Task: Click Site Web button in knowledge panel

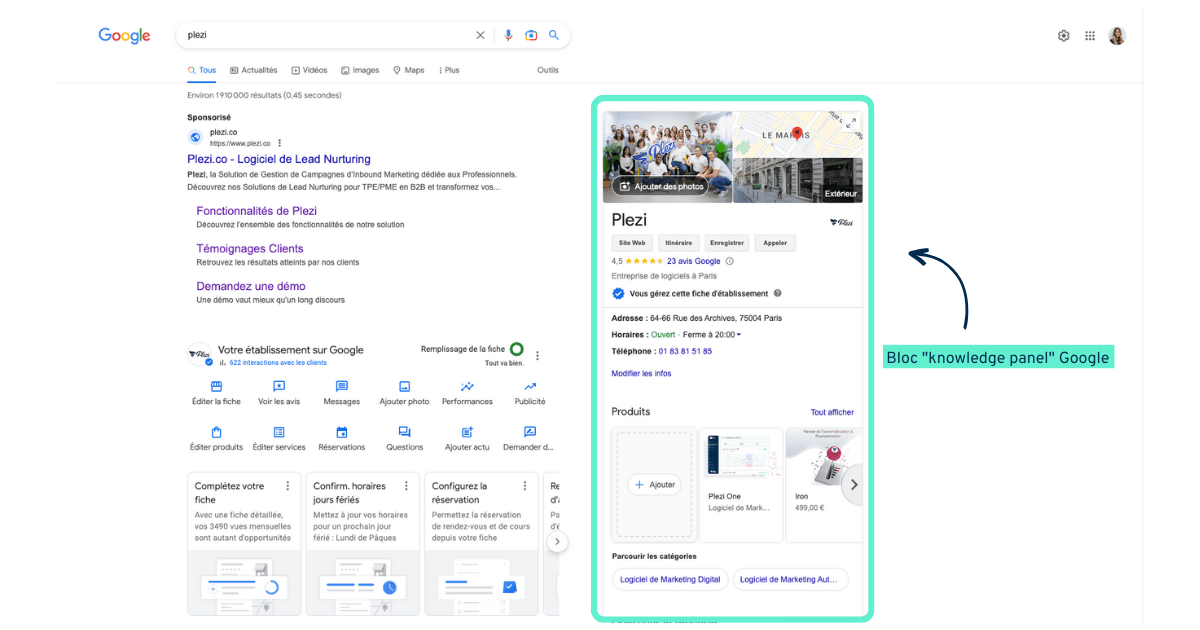Action: [x=633, y=243]
